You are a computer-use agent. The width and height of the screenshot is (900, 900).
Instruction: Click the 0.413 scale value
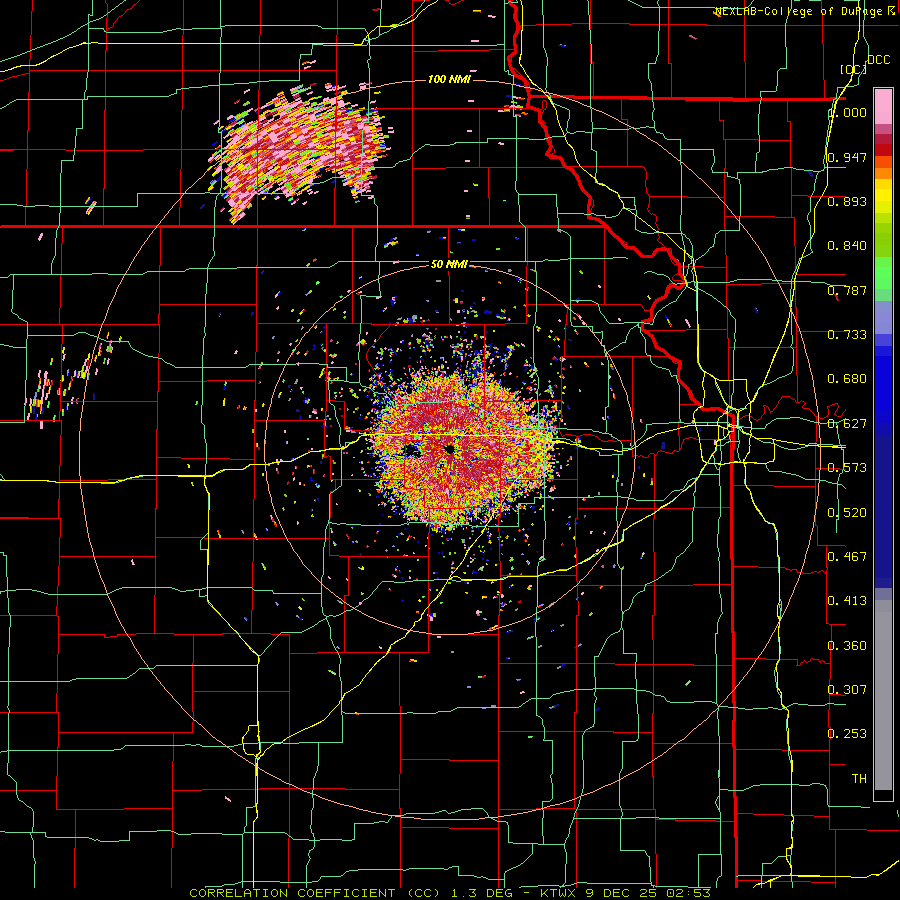[847, 601]
